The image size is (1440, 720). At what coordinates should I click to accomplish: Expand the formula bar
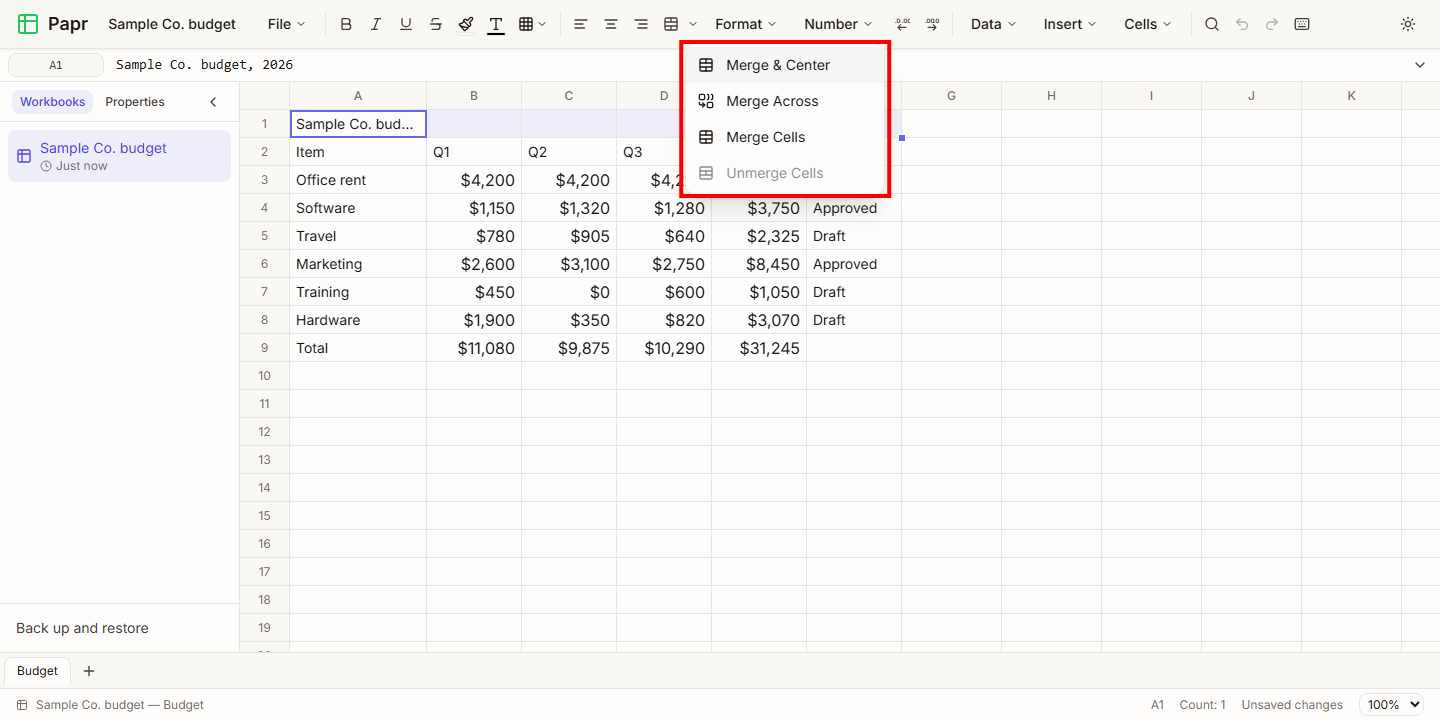pos(1420,65)
